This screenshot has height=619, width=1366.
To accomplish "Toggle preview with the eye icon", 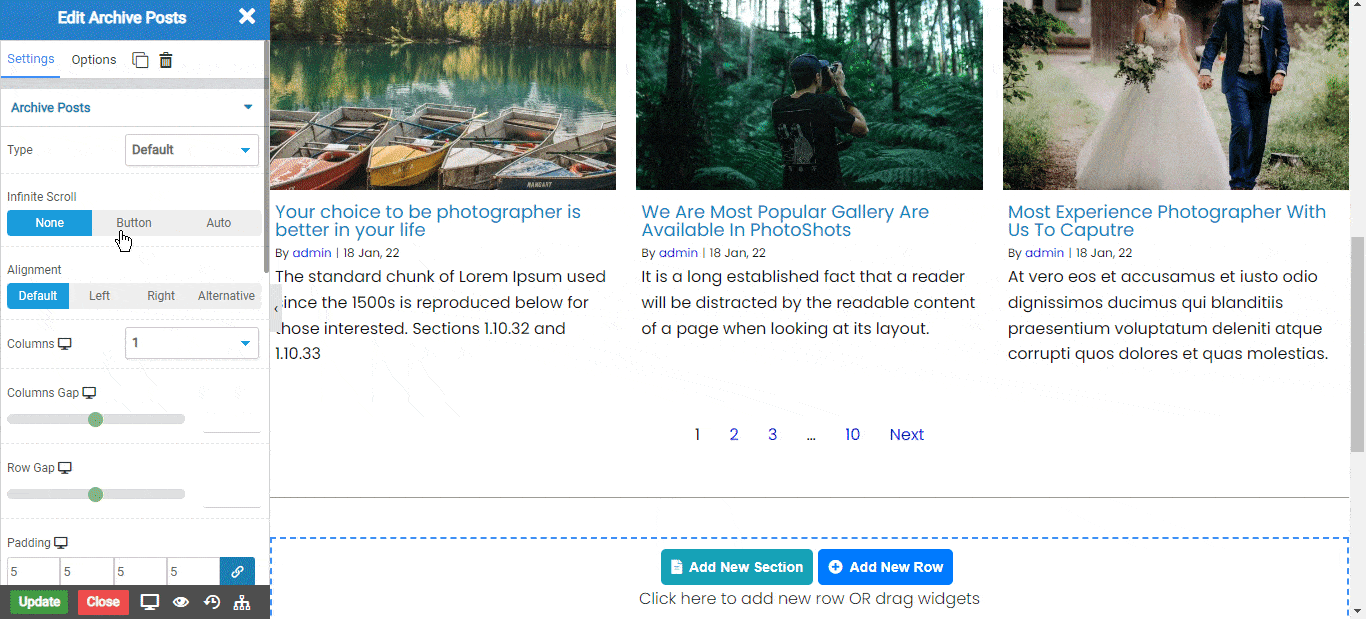I will click(x=181, y=602).
